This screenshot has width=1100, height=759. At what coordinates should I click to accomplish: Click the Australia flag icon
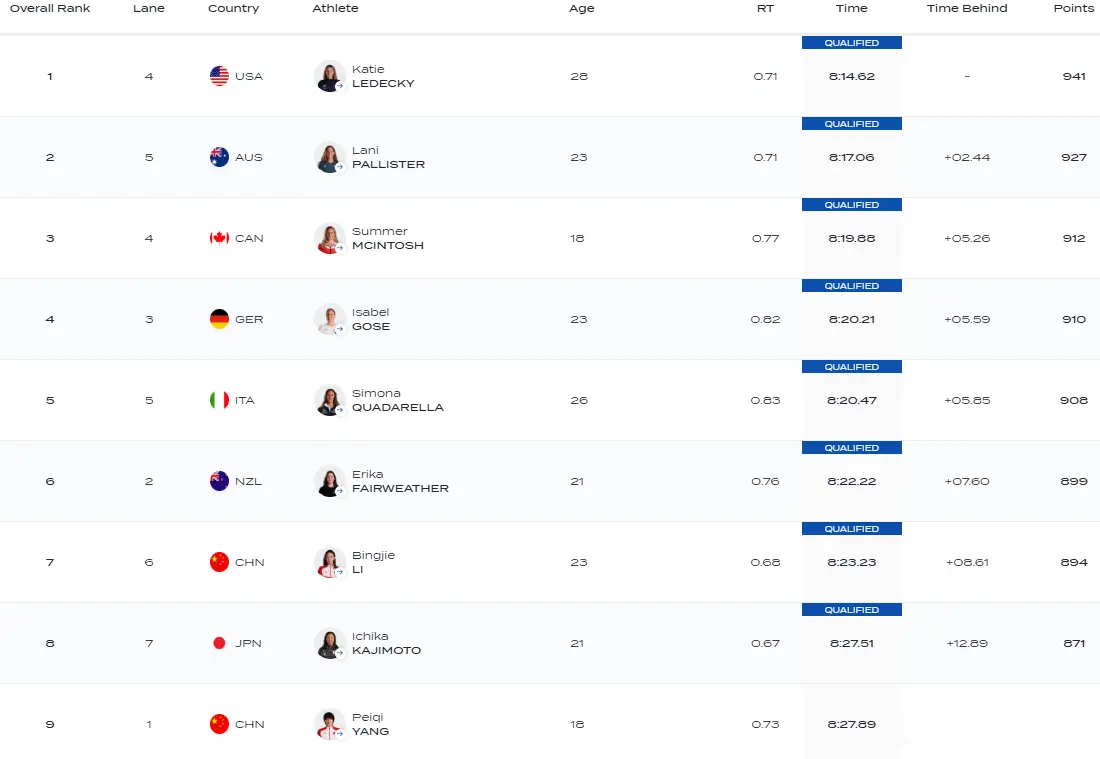click(219, 157)
